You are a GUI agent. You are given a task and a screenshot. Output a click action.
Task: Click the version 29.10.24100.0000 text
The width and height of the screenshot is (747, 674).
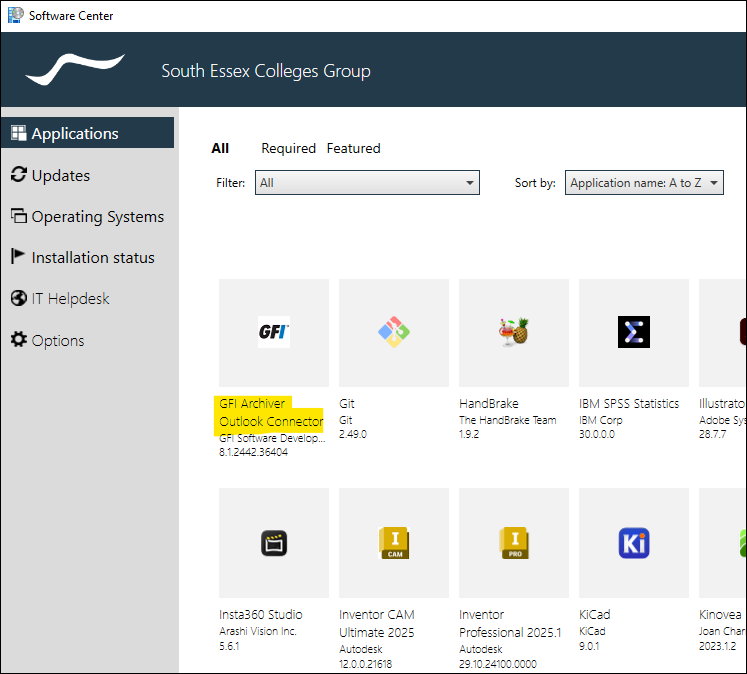[498, 664]
